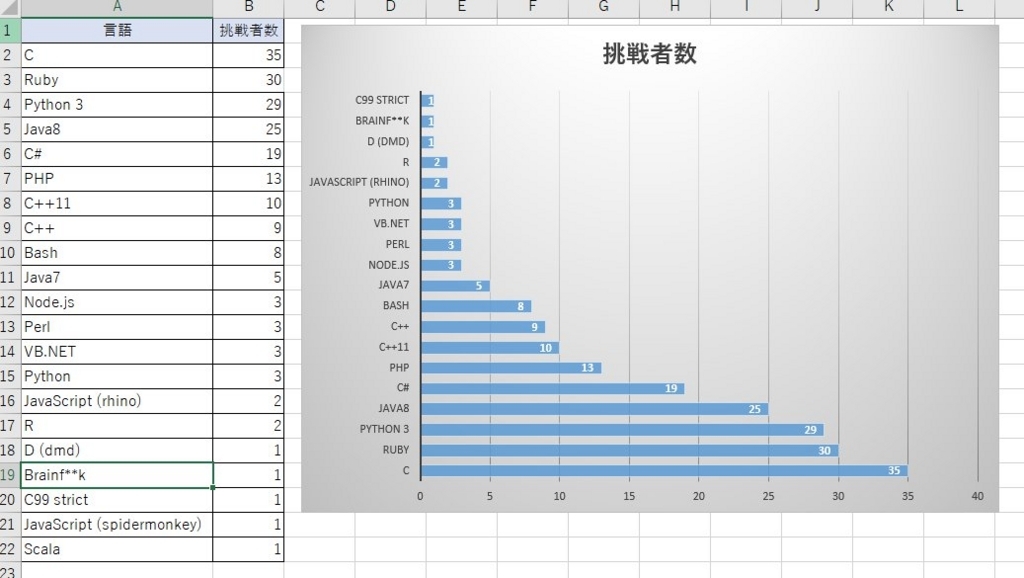
Task: Click the VB.NET axis label
Action: coord(391,223)
